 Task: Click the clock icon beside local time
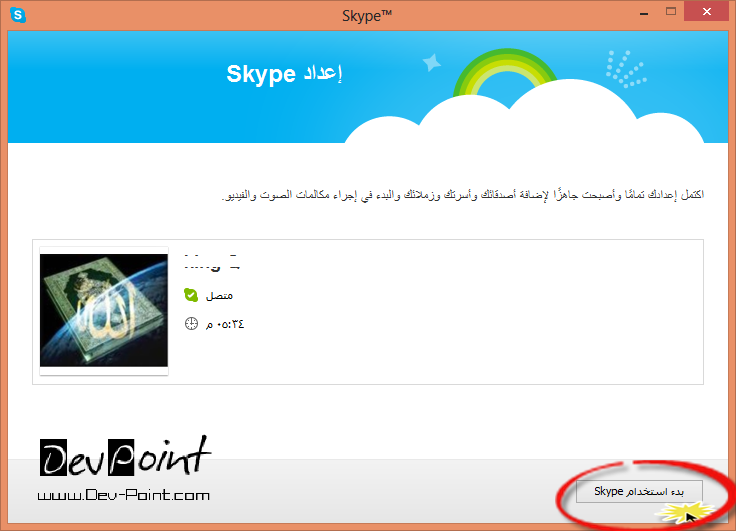(x=191, y=323)
